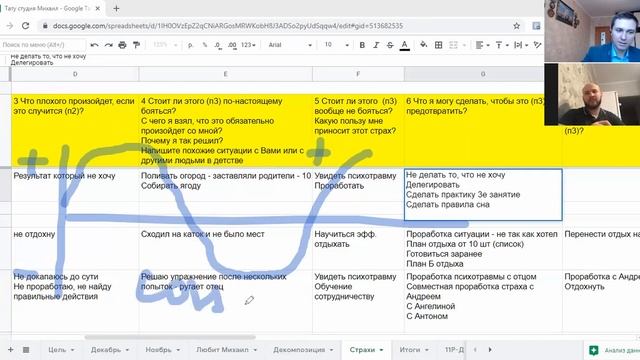Focus the menu search field

42,45
